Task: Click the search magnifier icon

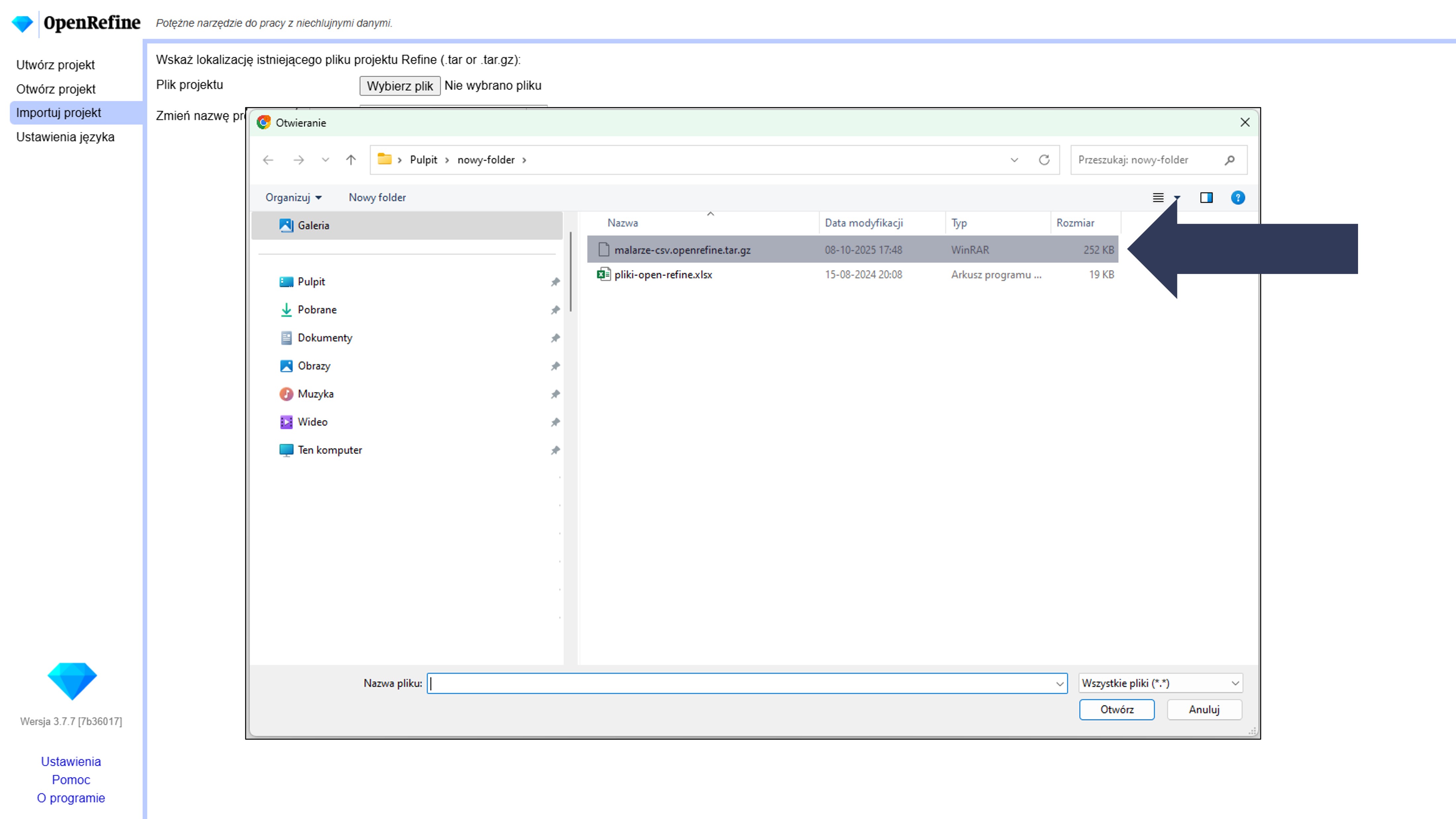Action: pyautogui.click(x=1229, y=160)
